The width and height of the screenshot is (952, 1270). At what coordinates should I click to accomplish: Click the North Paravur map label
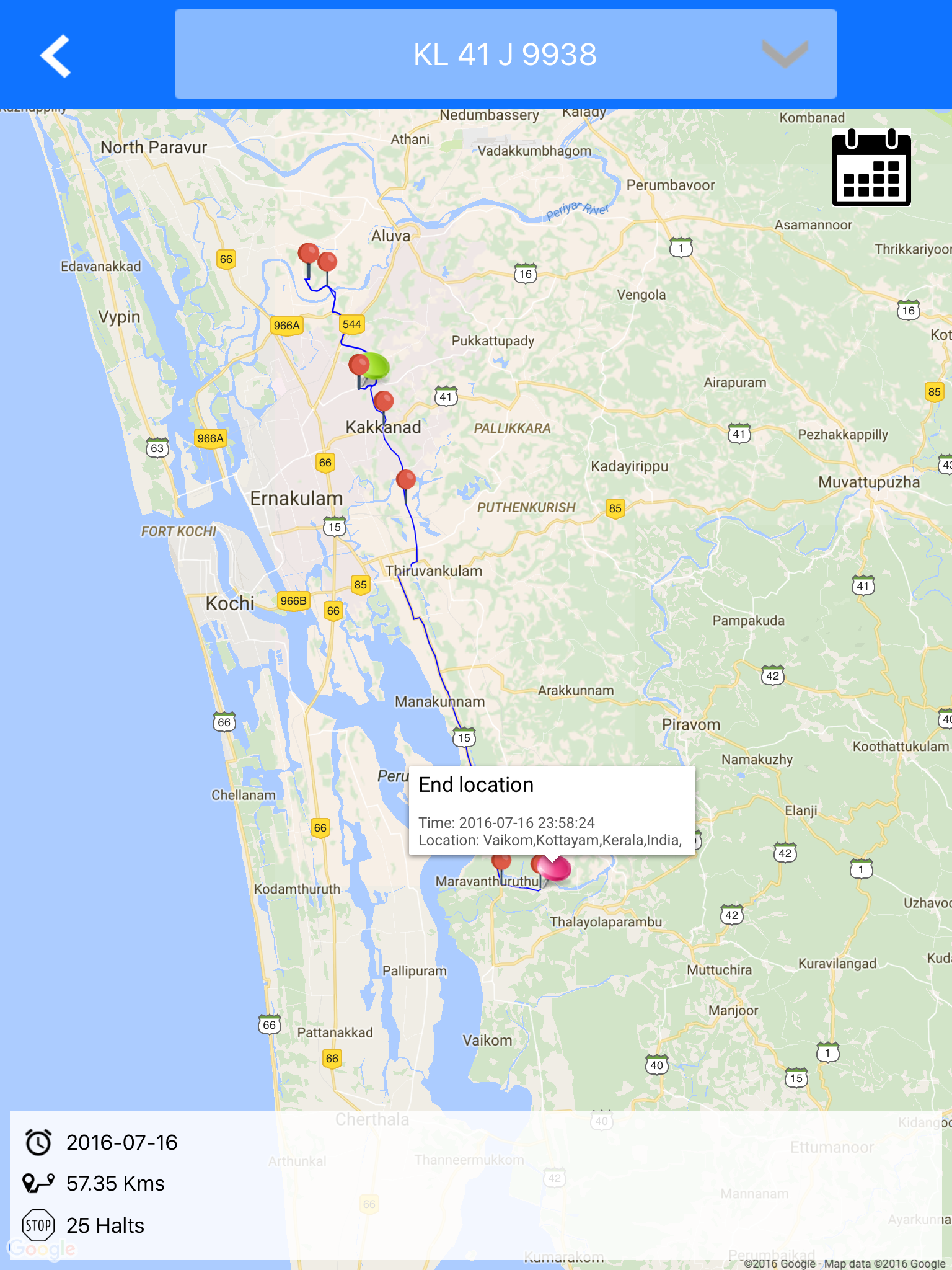(x=154, y=148)
